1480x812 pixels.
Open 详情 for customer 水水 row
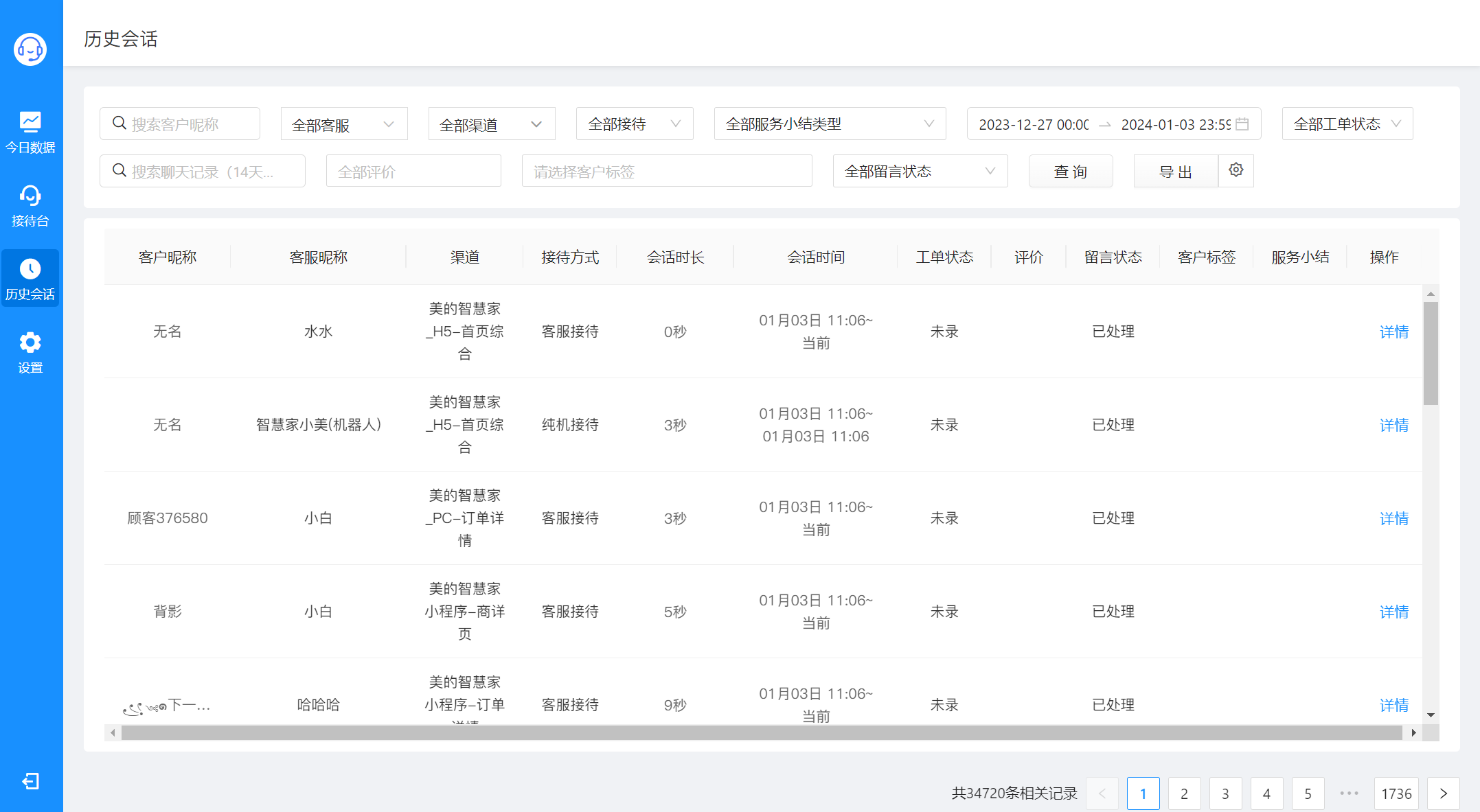coord(1394,332)
